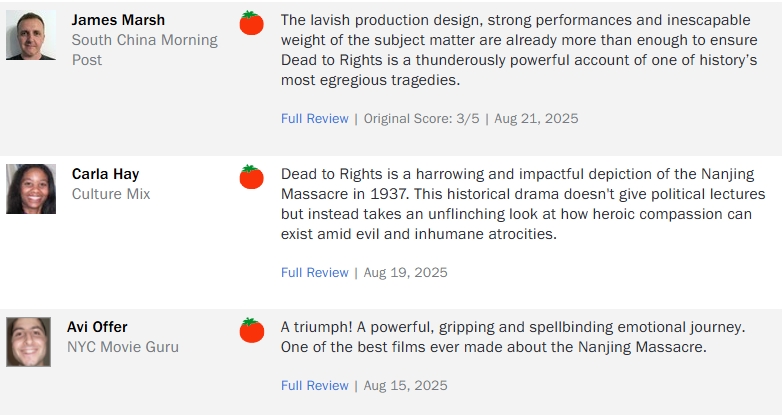
Task: Click the Original Score: 3/5 text
Action: [424, 118]
